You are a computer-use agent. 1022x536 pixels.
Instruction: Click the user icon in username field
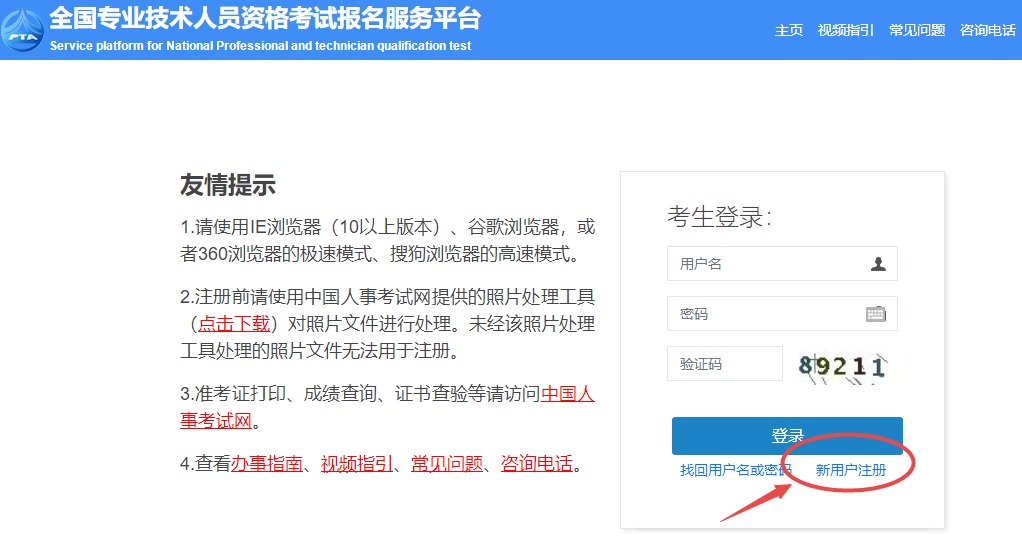(x=878, y=264)
